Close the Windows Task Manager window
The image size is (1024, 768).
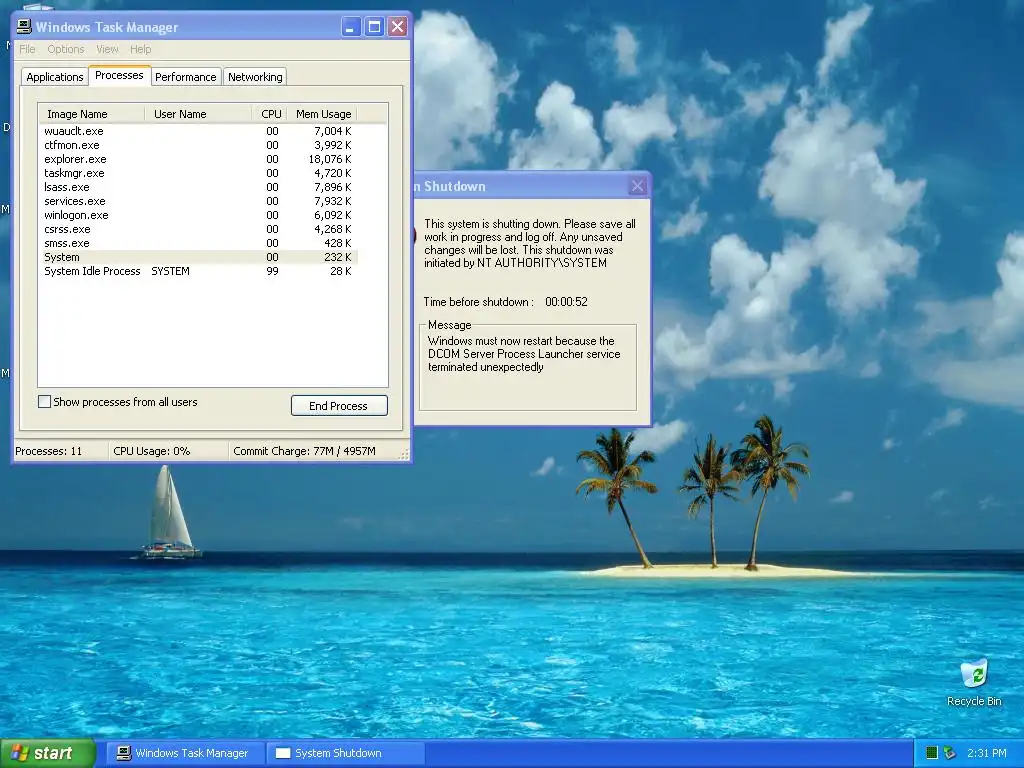click(397, 27)
